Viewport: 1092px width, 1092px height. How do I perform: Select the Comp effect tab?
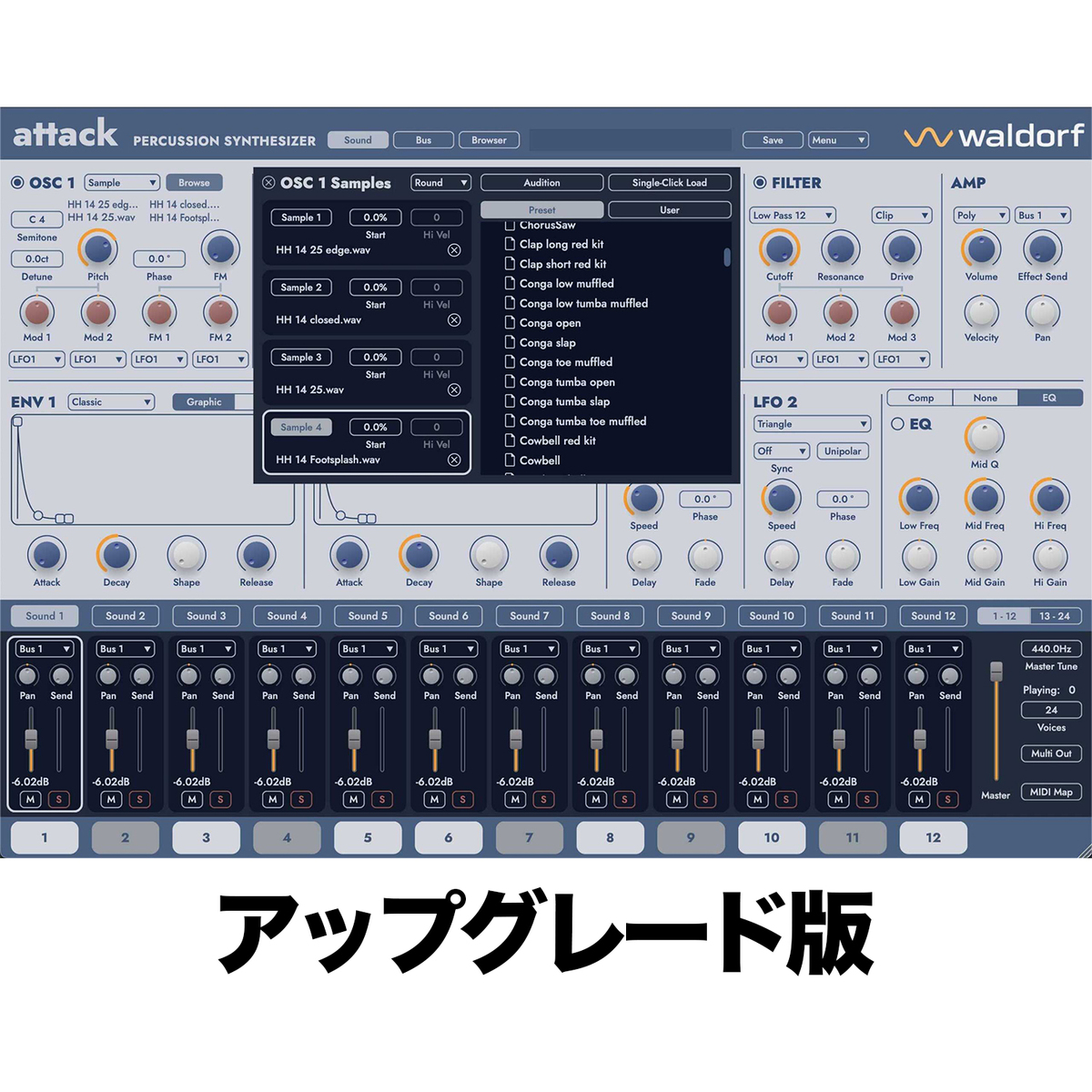pyautogui.click(x=920, y=398)
